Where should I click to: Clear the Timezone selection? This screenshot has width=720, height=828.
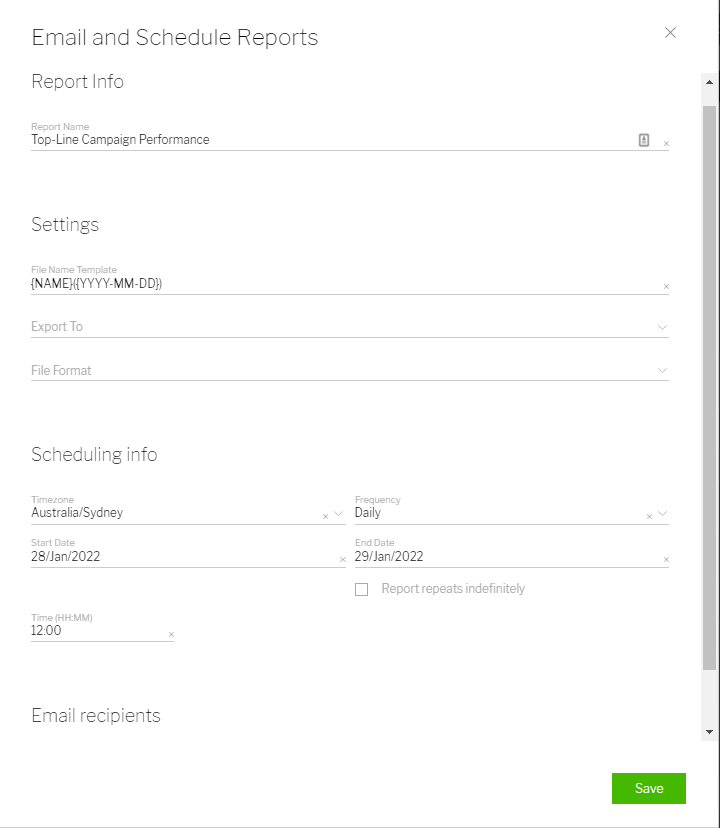click(x=325, y=517)
